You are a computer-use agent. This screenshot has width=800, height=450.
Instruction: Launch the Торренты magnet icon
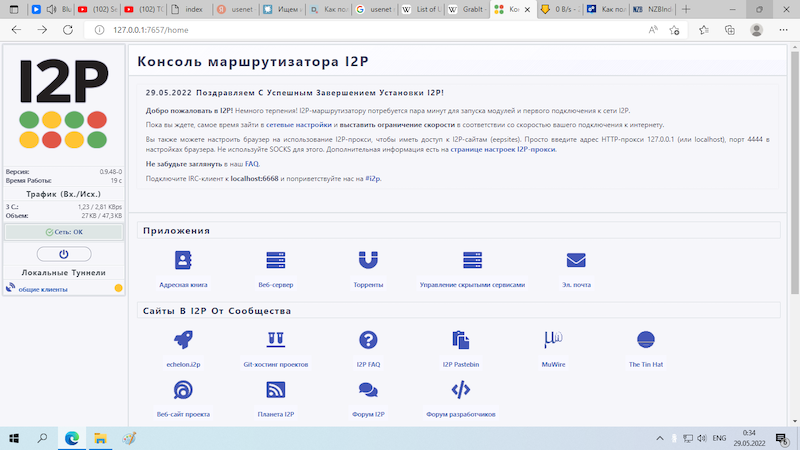368,261
